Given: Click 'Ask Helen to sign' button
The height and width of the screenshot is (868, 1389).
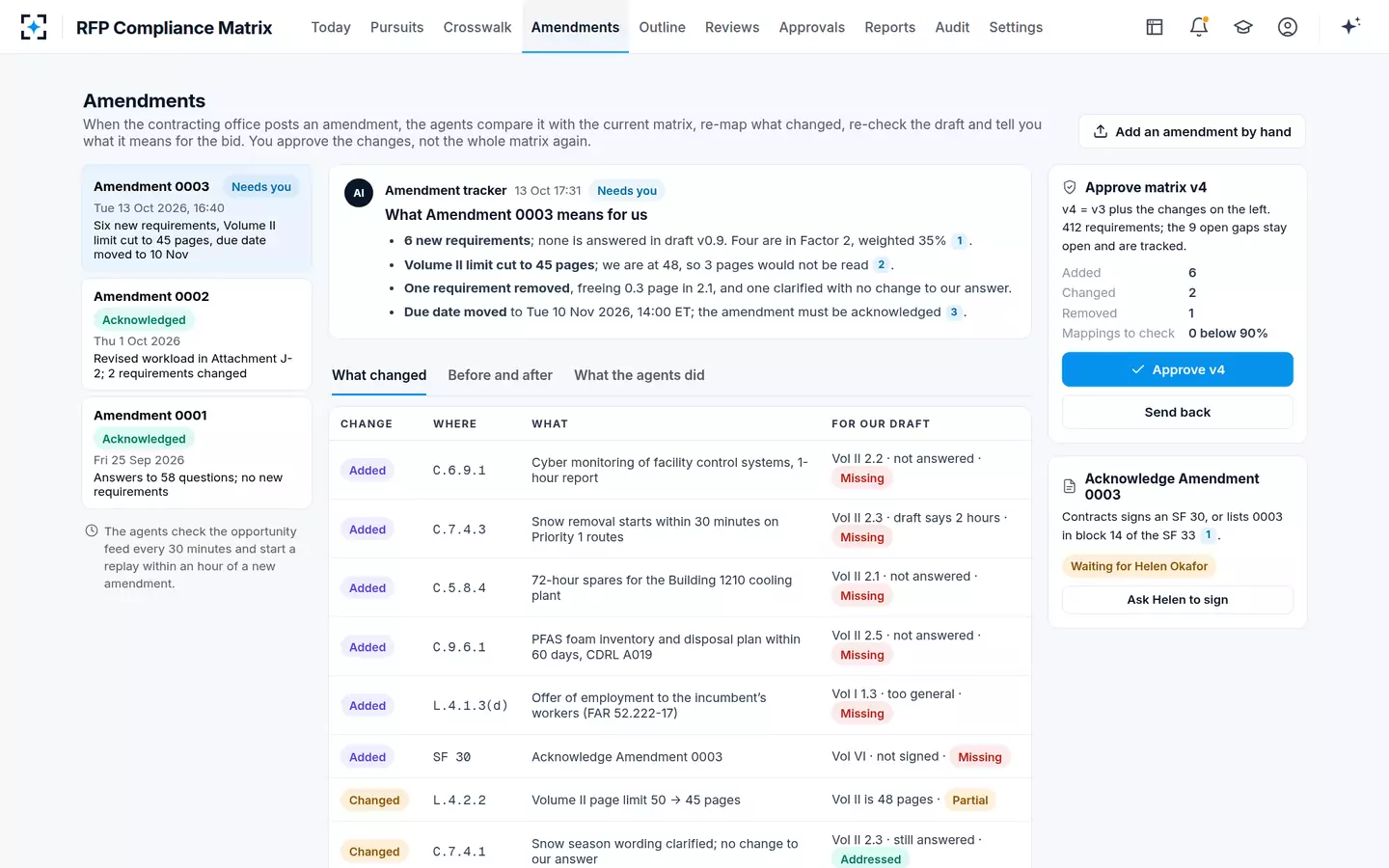Looking at the screenshot, I should coord(1178,600).
